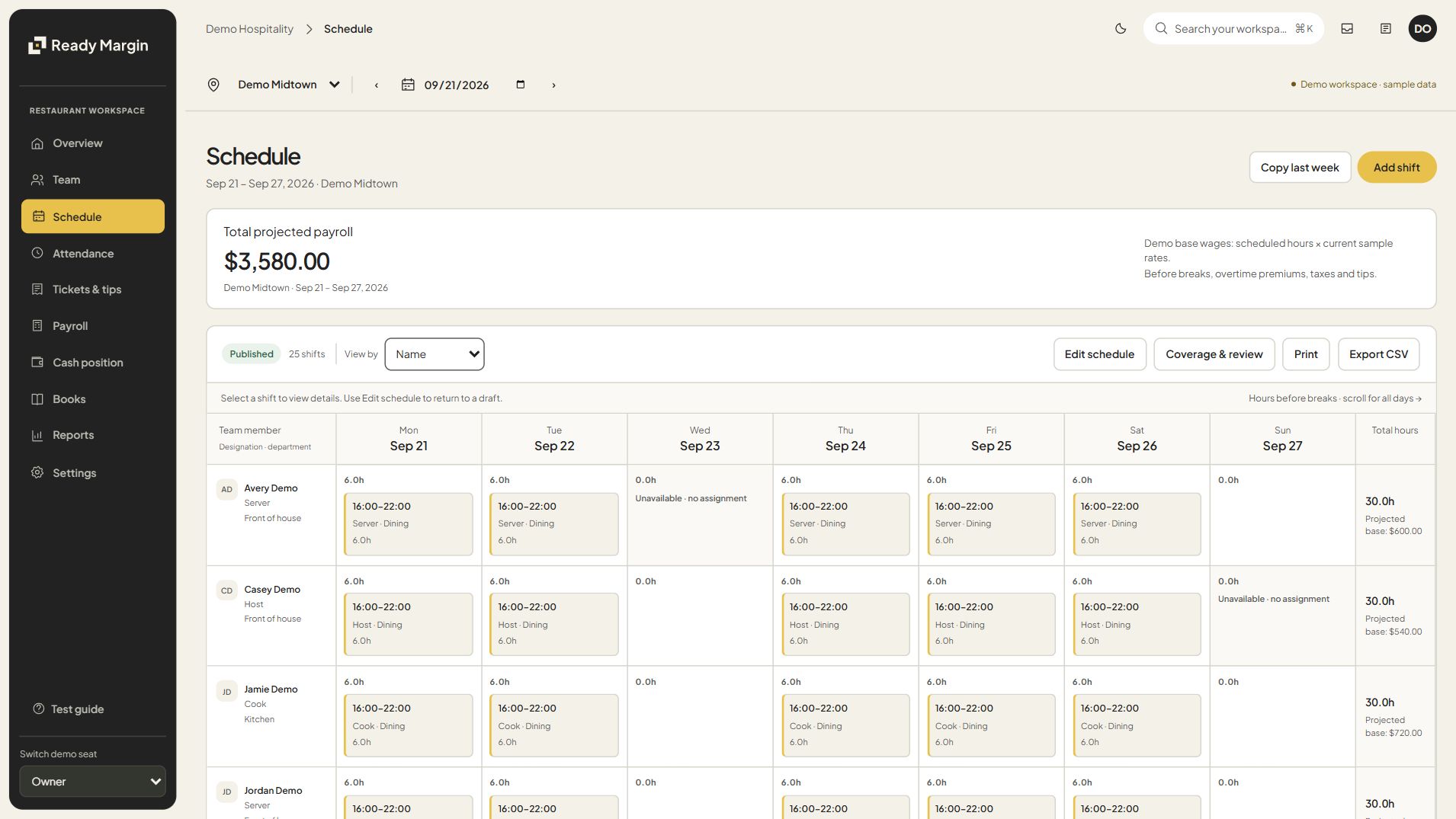
Task: Open Payroll in the sidebar
Action: (93, 326)
